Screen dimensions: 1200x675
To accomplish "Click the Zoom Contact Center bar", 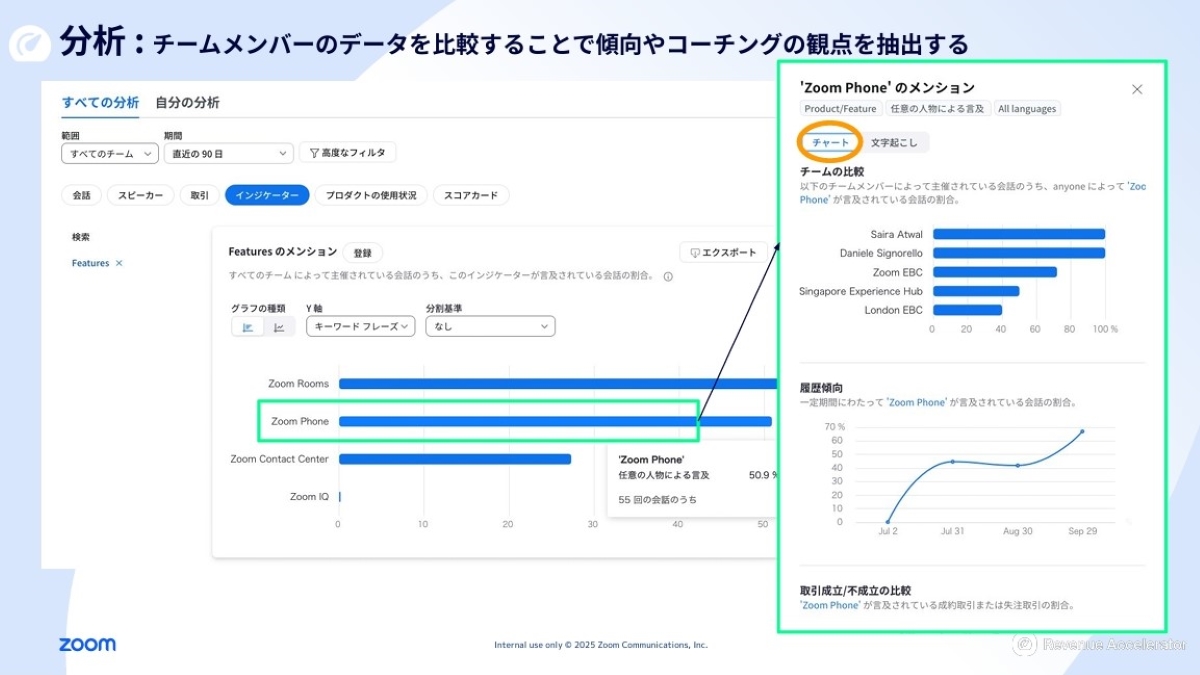I will [x=455, y=459].
